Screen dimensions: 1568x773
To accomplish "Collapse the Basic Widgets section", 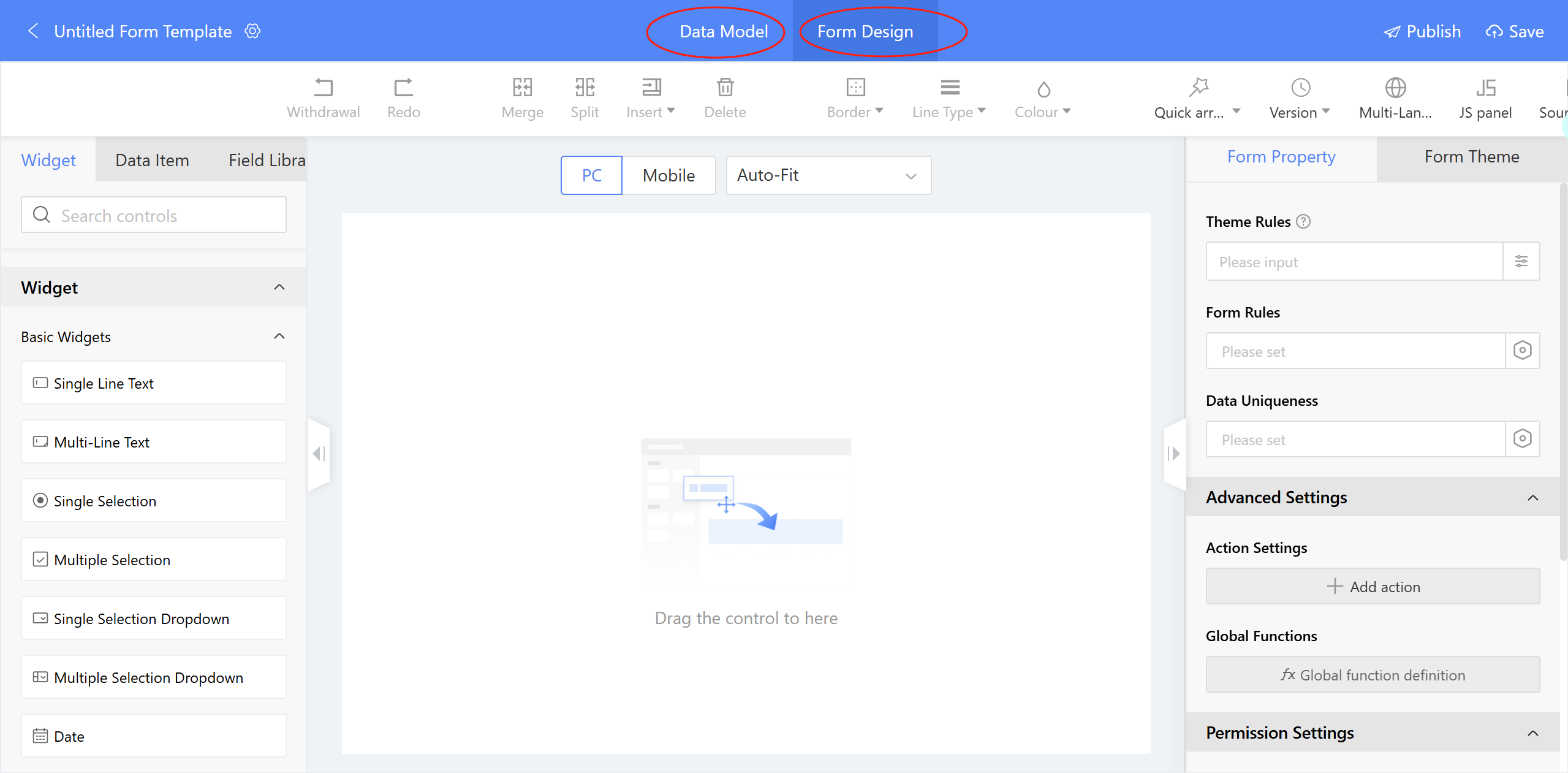I will 279,337.
